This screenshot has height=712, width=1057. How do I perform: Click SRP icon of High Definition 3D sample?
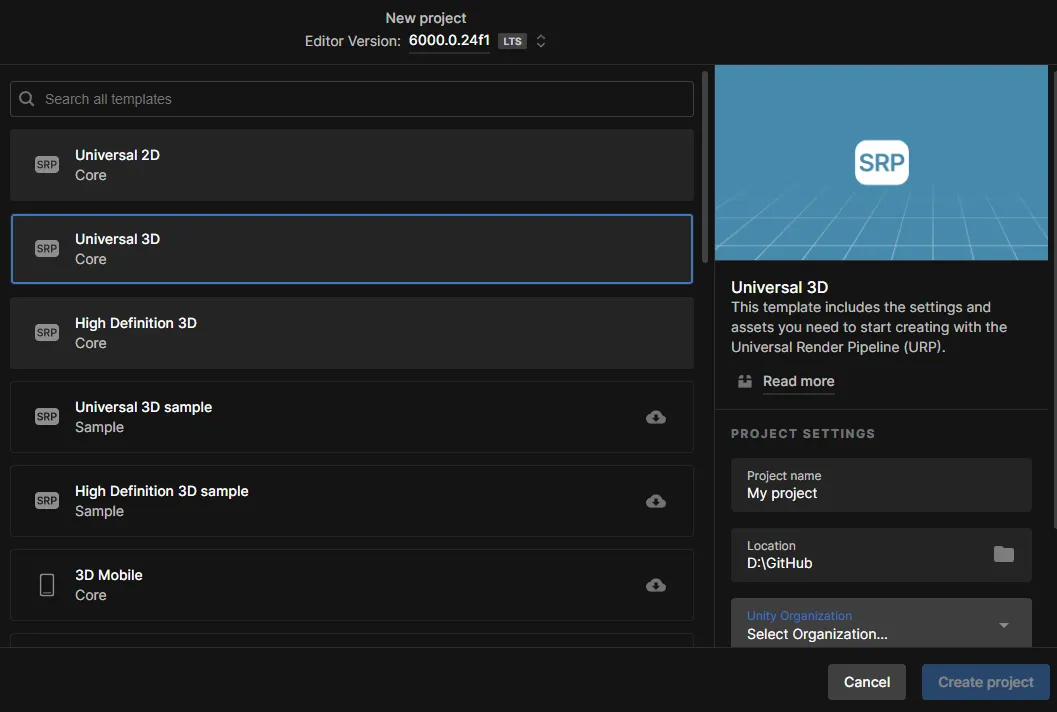click(47, 500)
